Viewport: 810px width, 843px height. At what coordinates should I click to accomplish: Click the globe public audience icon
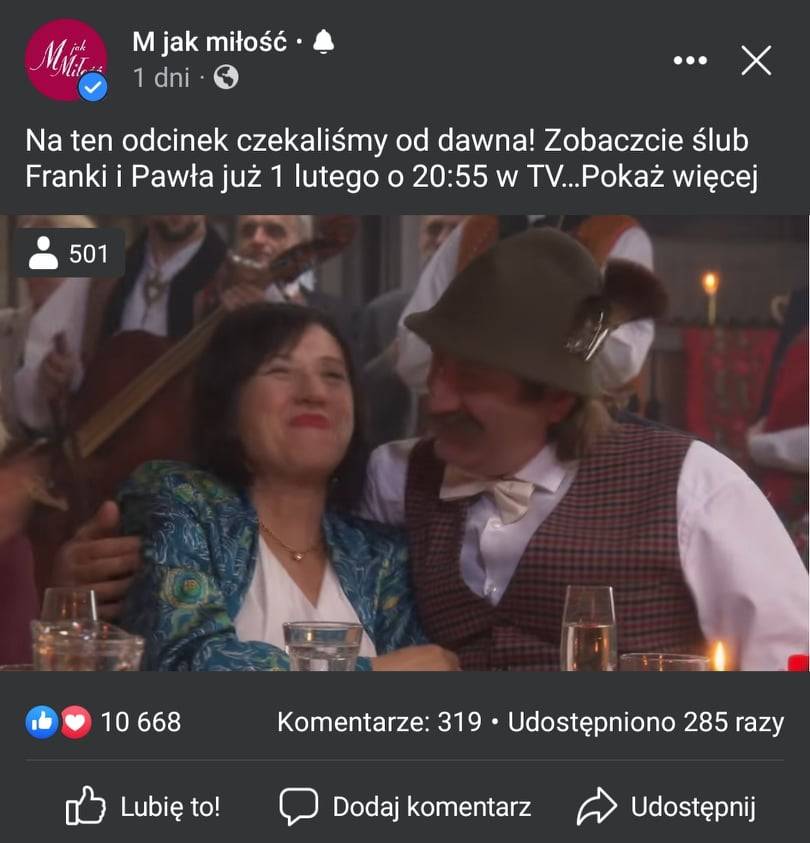click(x=226, y=77)
